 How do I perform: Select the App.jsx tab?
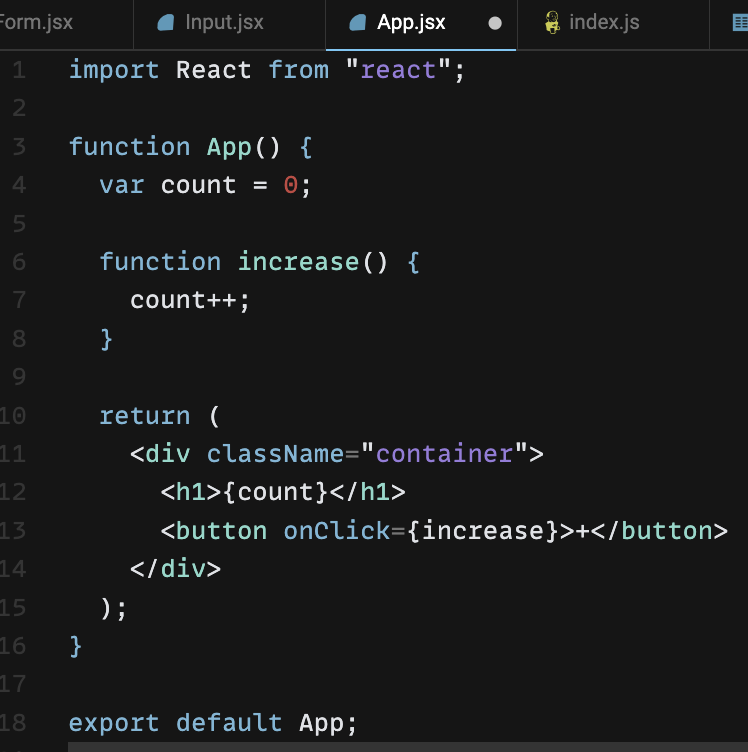click(x=421, y=23)
